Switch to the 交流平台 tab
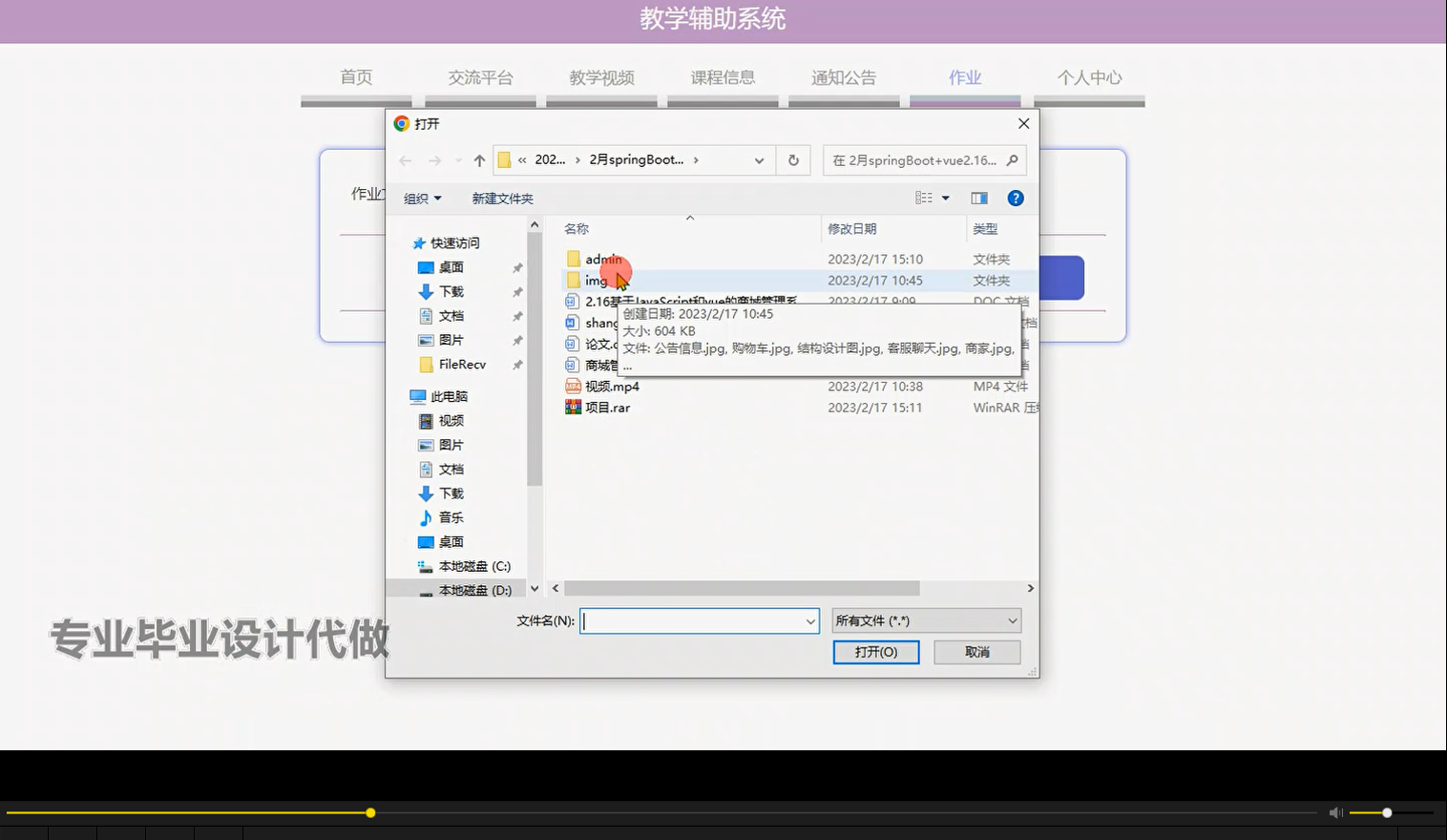The image size is (1447, 840). click(x=480, y=77)
